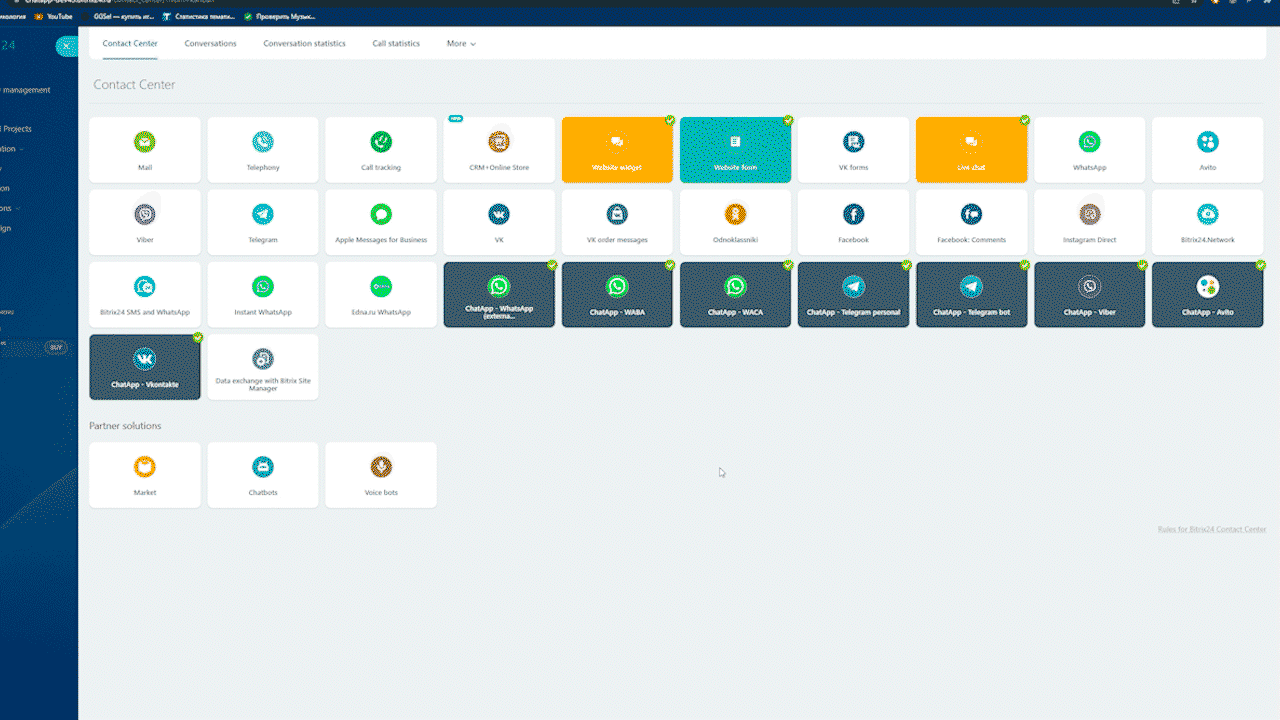The image size is (1280, 720).
Task: Open the ChatApp - Viber tile
Action: coord(1089,295)
